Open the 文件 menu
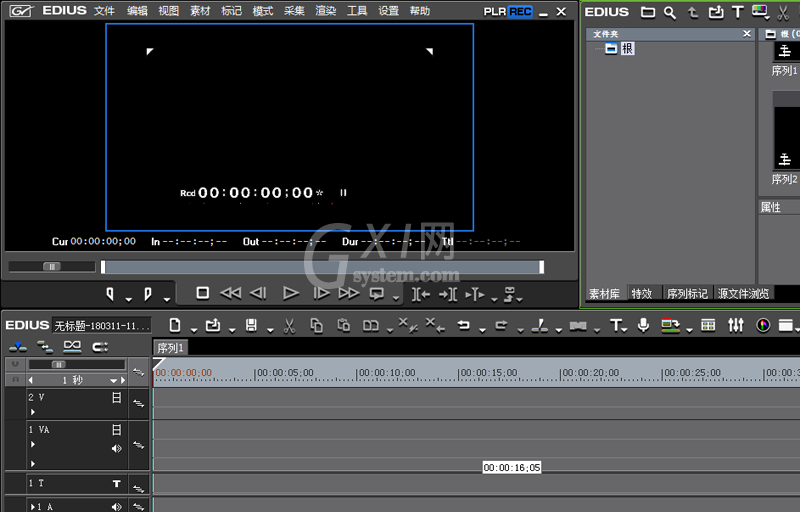This screenshot has width=800, height=512. [x=104, y=11]
